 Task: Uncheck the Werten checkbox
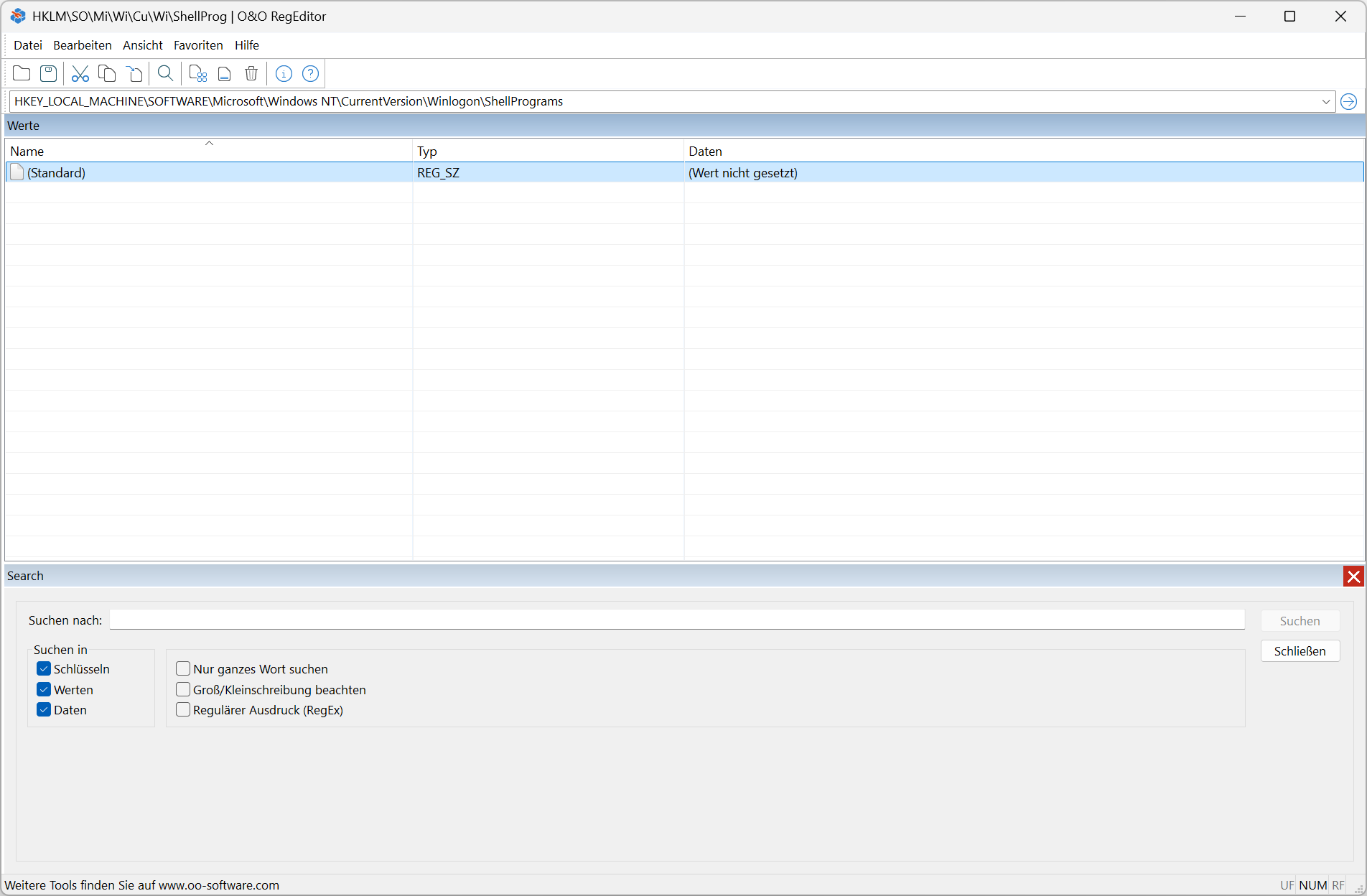[44, 690]
